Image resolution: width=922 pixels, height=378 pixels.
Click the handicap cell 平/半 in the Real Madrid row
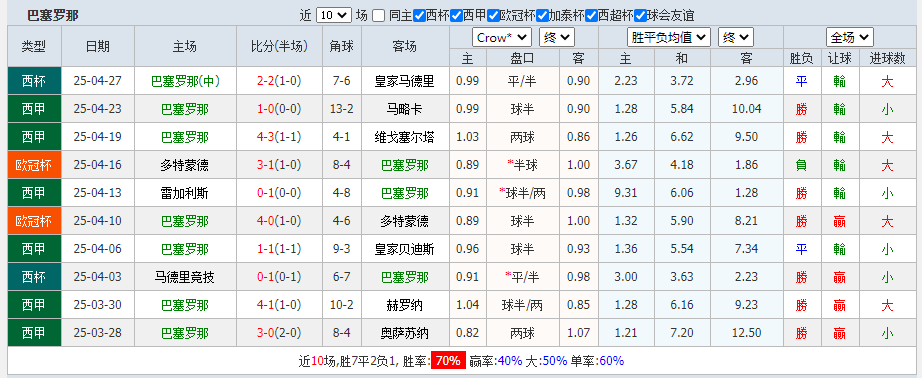[x=523, y=81]
